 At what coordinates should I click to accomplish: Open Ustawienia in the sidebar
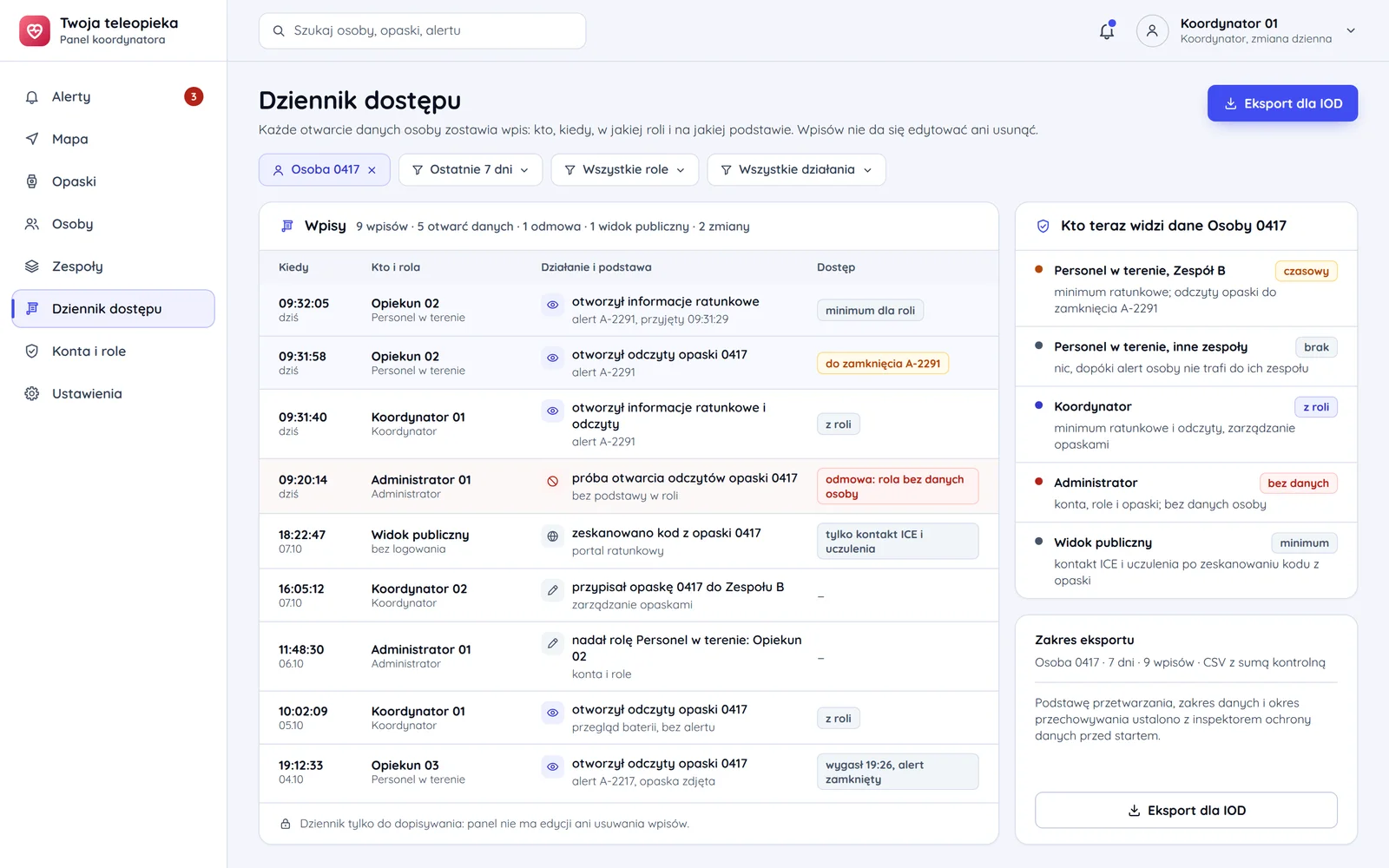[x=113, y=394]
